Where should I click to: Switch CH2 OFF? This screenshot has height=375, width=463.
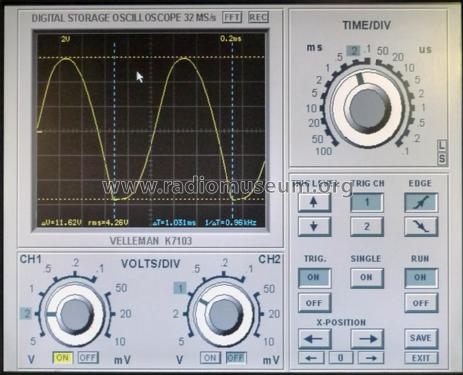236,358
